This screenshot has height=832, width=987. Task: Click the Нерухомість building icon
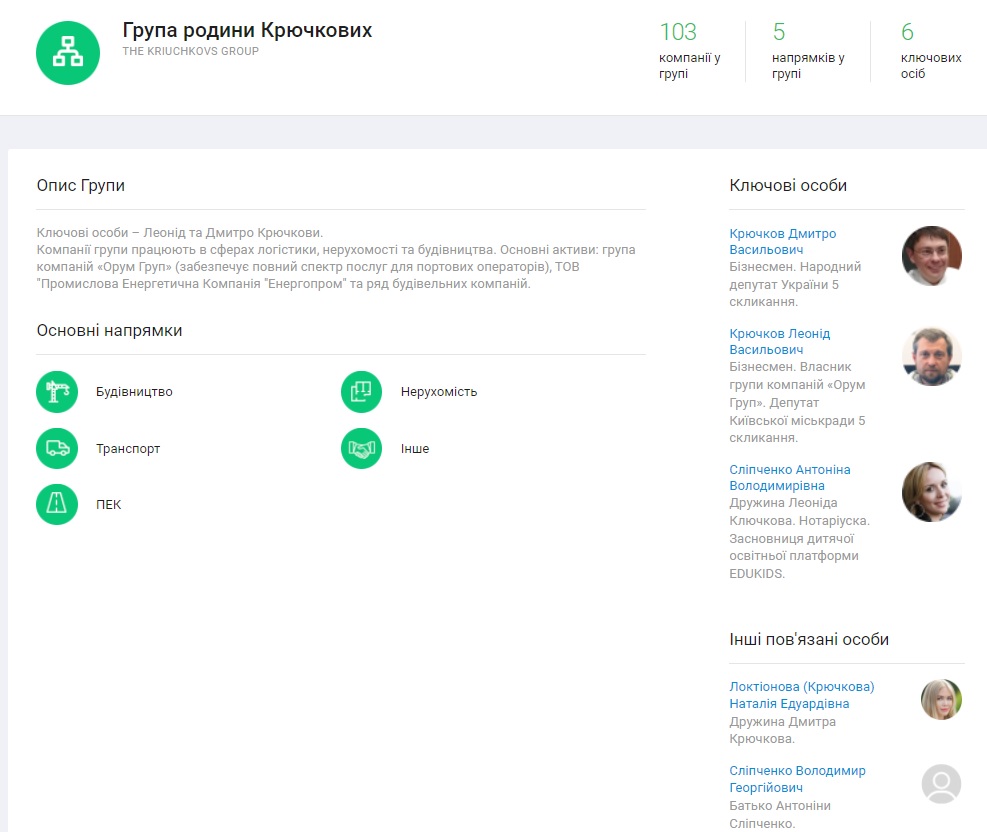362,392
